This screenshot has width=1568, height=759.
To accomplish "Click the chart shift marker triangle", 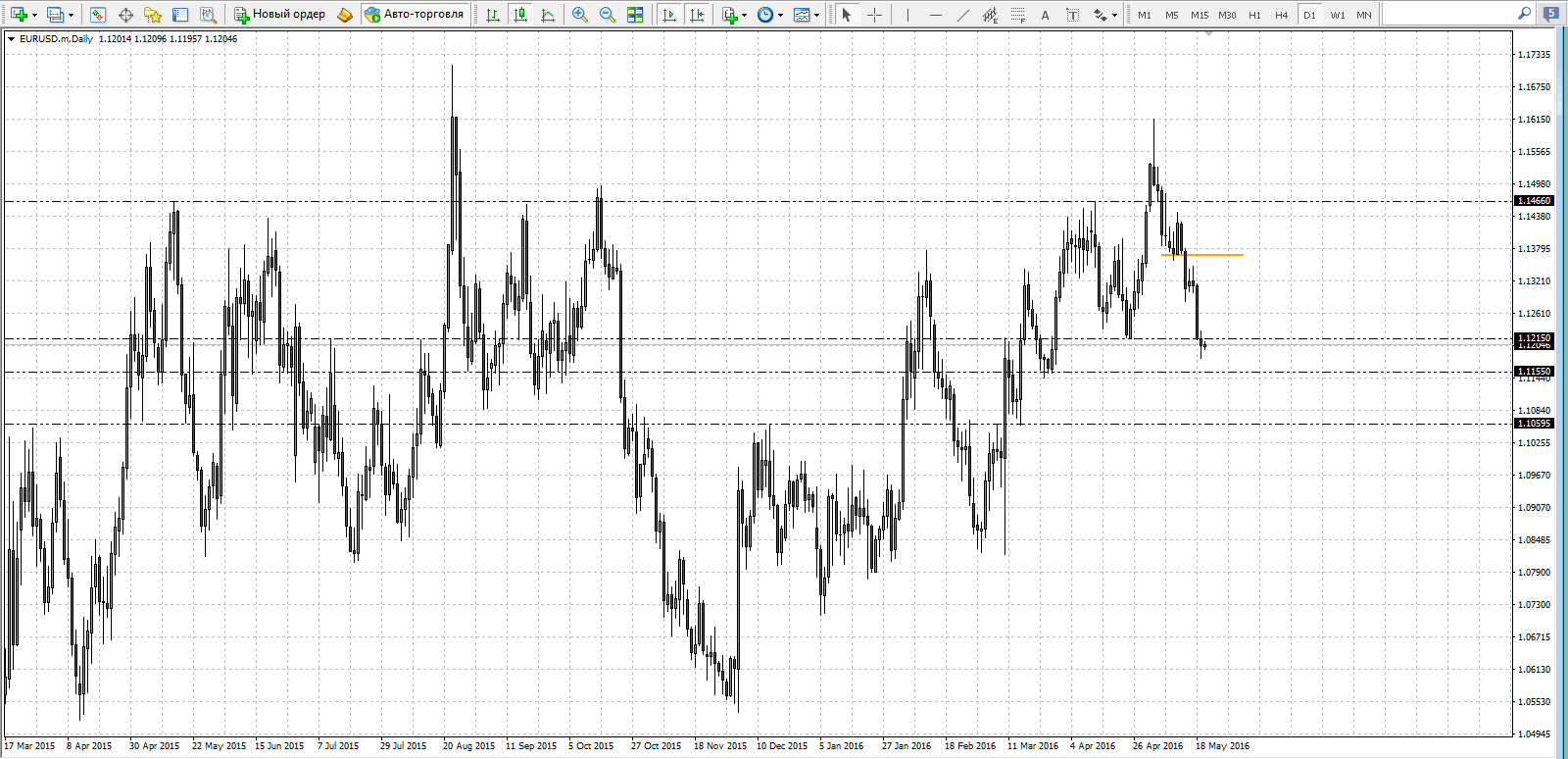I will (x=1209, y=34).
